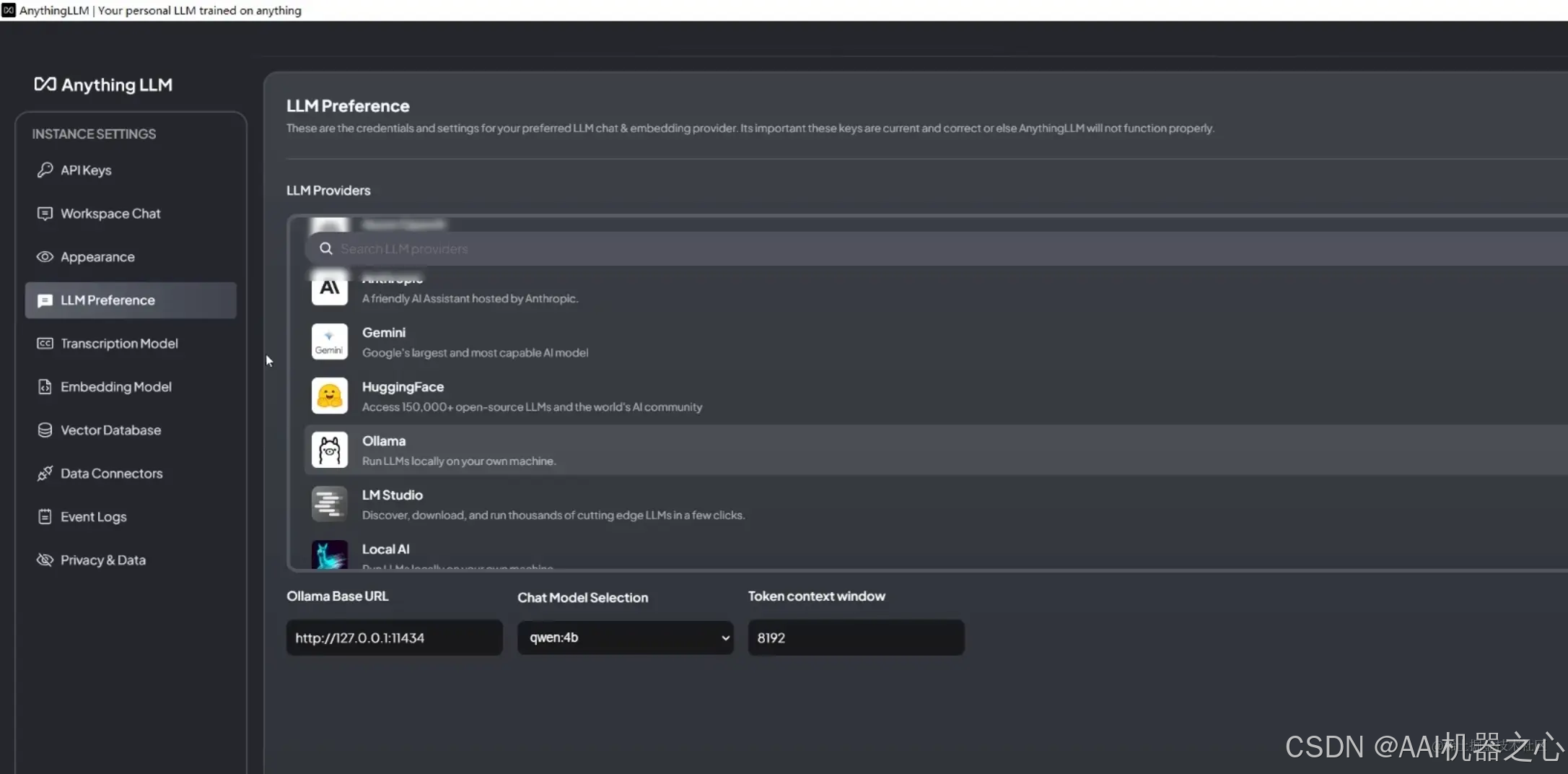Click 'Google's largest and most capable AI model'
Viewport: 1568px width, 774px height.
point(475,353)
